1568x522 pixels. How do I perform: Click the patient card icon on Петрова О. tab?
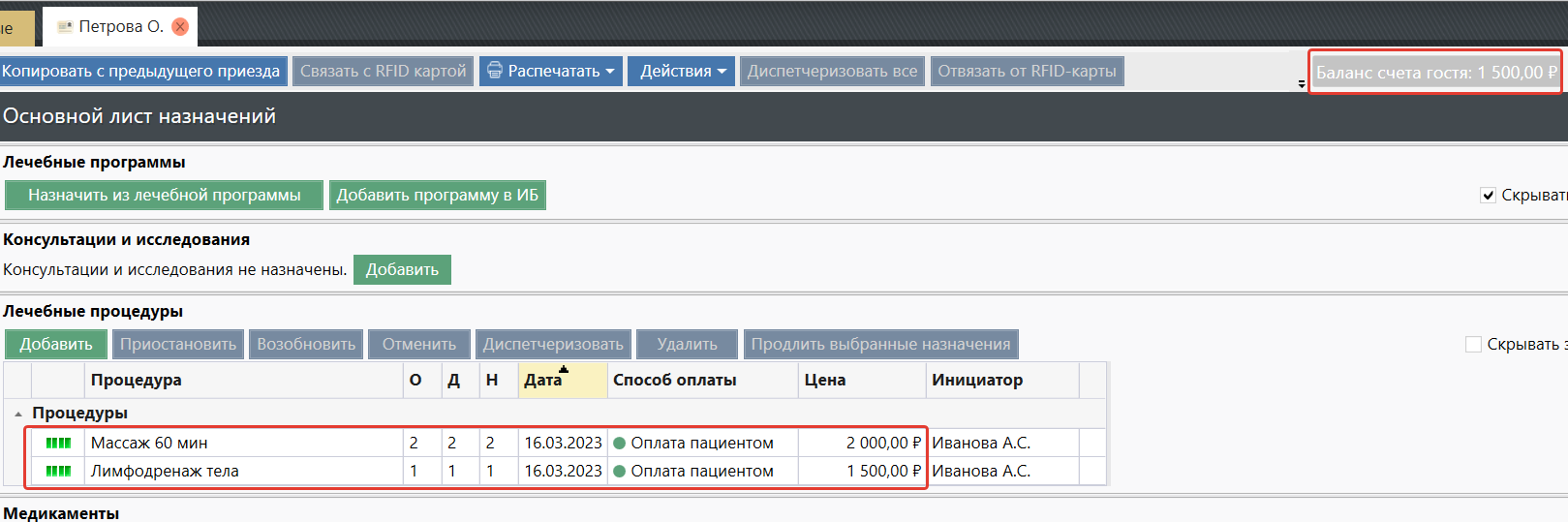(x=65, y=27)
